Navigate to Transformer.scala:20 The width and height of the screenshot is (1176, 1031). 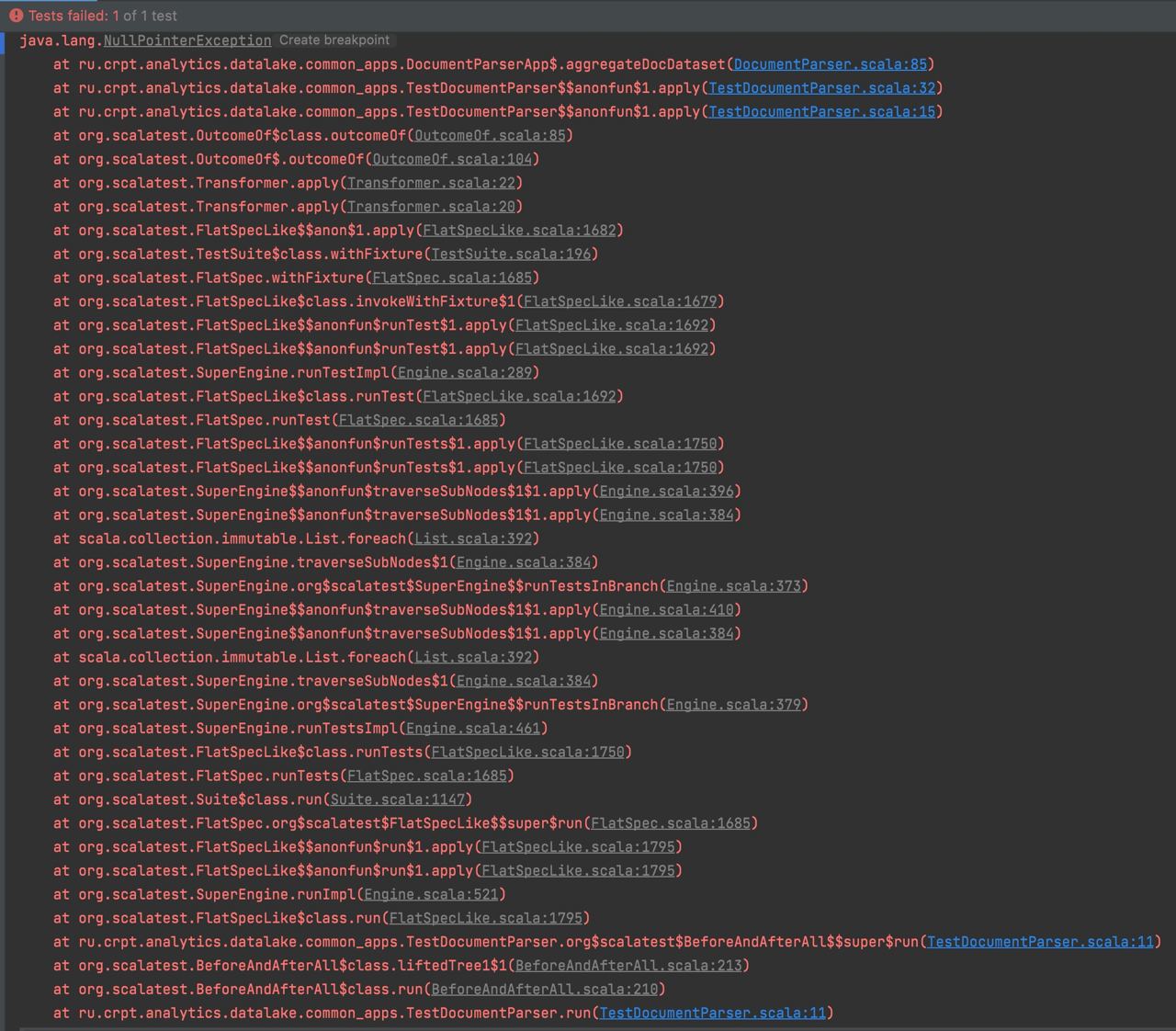[x=431, y=207]
